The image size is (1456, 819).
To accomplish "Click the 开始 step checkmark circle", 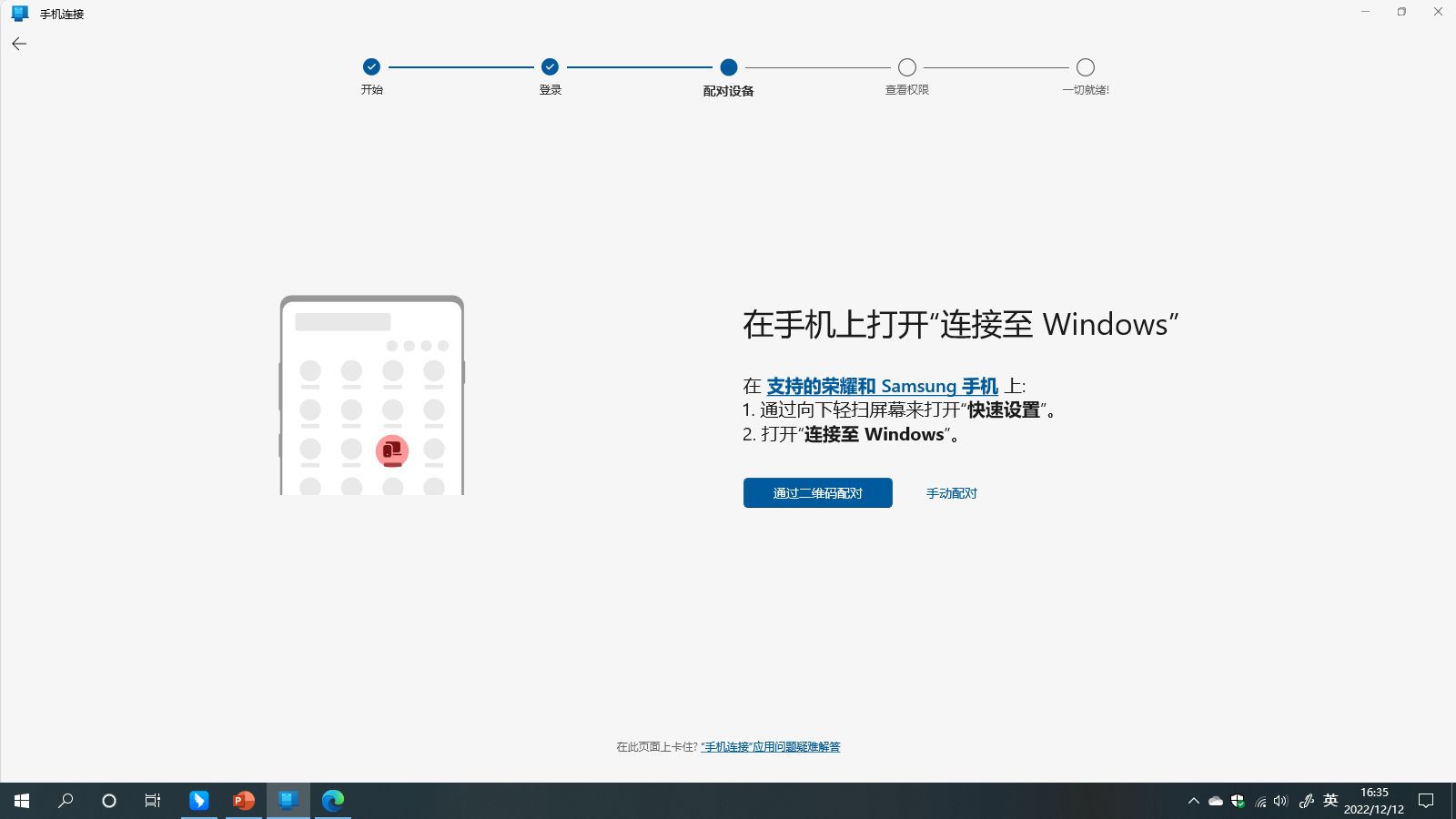I will pyautogui.click(x=371, y=66).
